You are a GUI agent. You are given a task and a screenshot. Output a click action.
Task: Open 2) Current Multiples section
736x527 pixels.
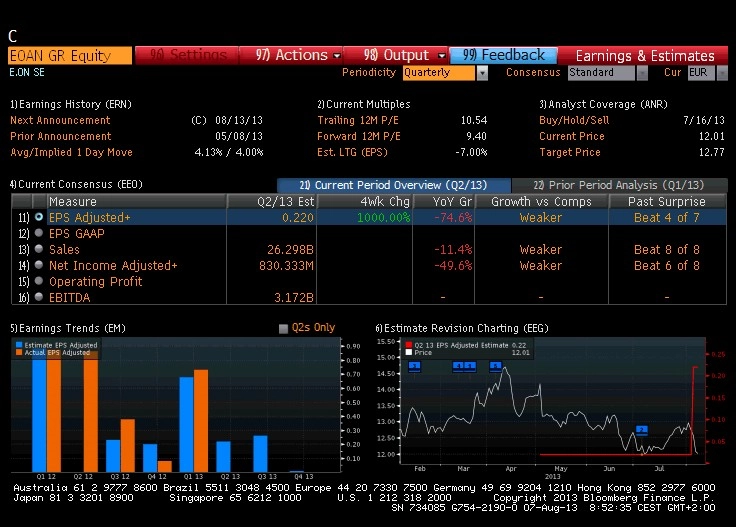[364, 104]
